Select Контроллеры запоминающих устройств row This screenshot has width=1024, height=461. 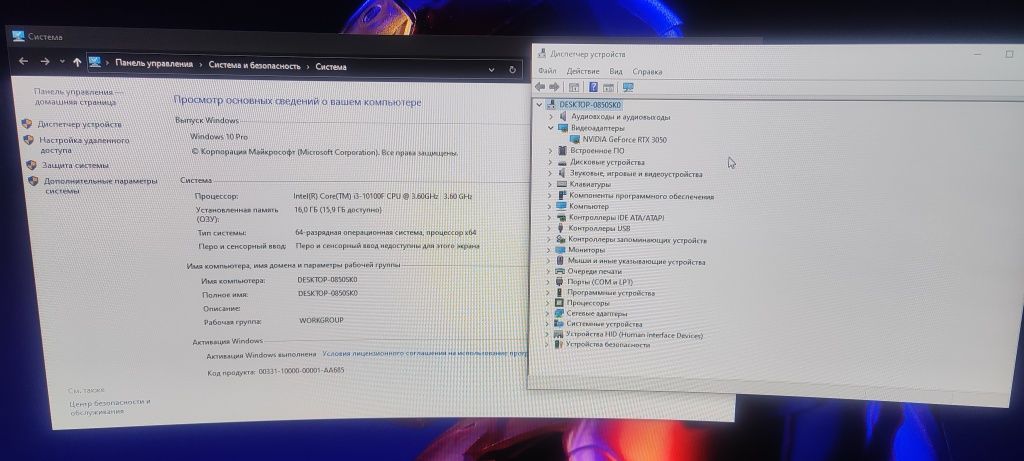(x=637, y=240)
